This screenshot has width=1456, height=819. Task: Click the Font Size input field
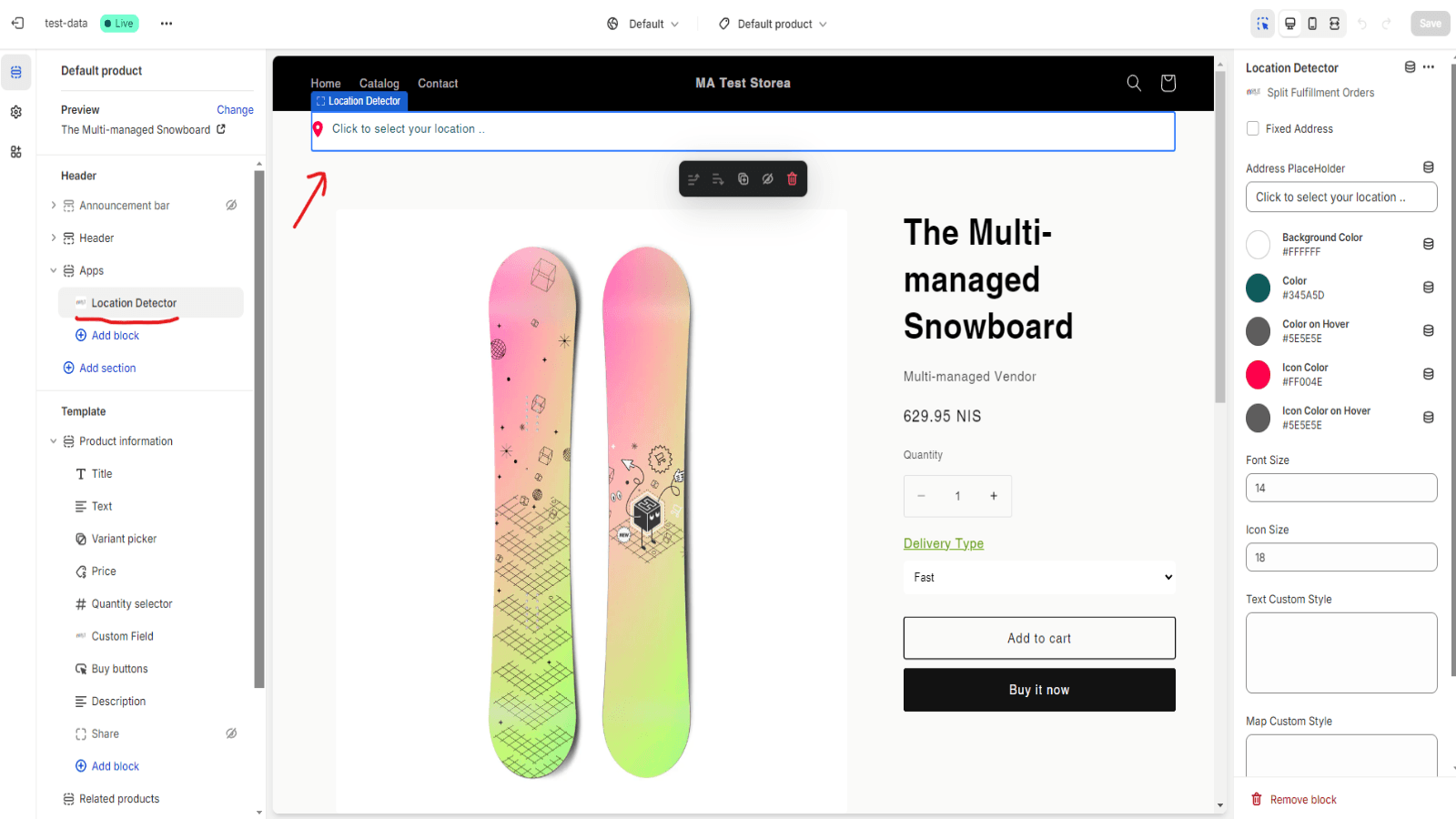(1341, 488)
